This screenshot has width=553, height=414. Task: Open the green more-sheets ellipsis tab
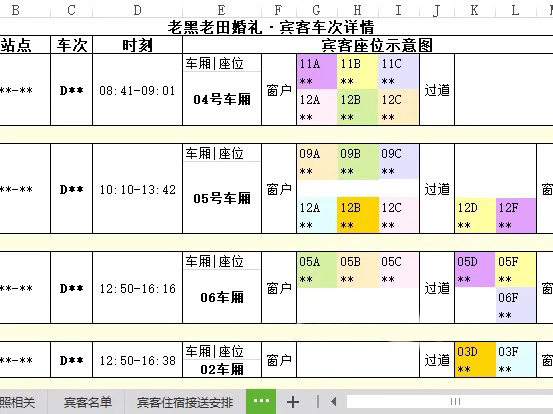pyautogui.click(x=261, y=401)
